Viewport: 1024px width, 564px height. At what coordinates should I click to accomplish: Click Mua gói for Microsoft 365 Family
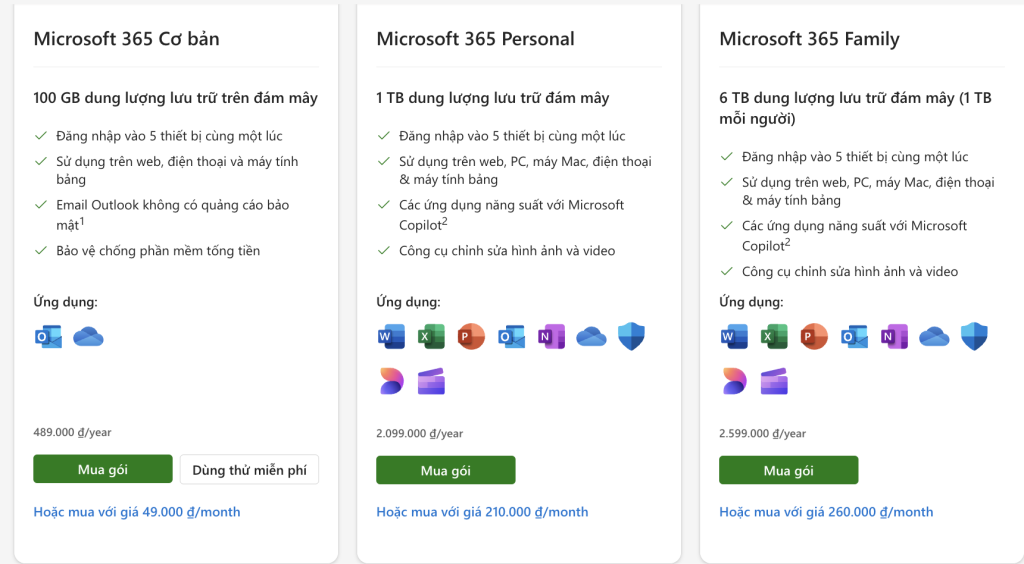point(789,470)
